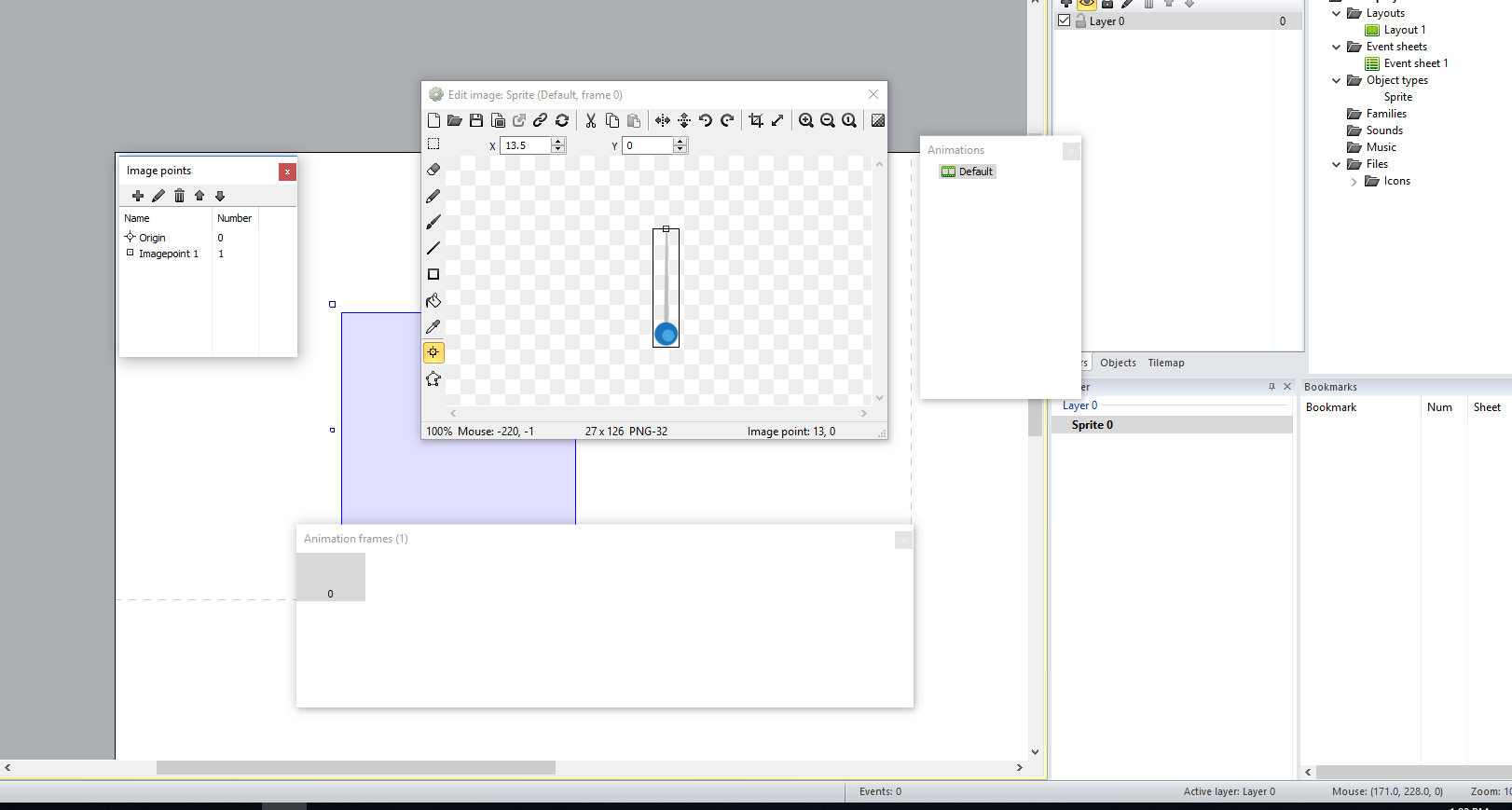
Task: Decrease the Y image point value
Action: click(x=680, y=149)
